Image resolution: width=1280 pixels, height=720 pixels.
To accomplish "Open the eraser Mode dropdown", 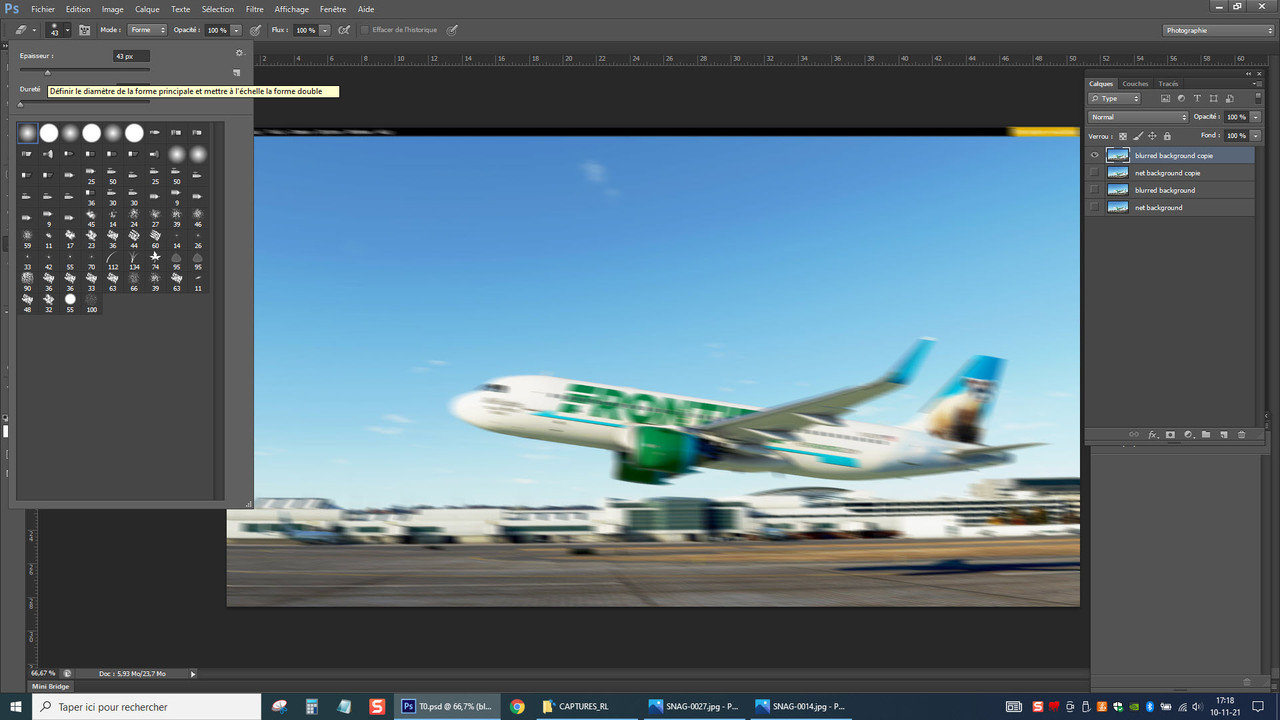I will pos(148,30).
